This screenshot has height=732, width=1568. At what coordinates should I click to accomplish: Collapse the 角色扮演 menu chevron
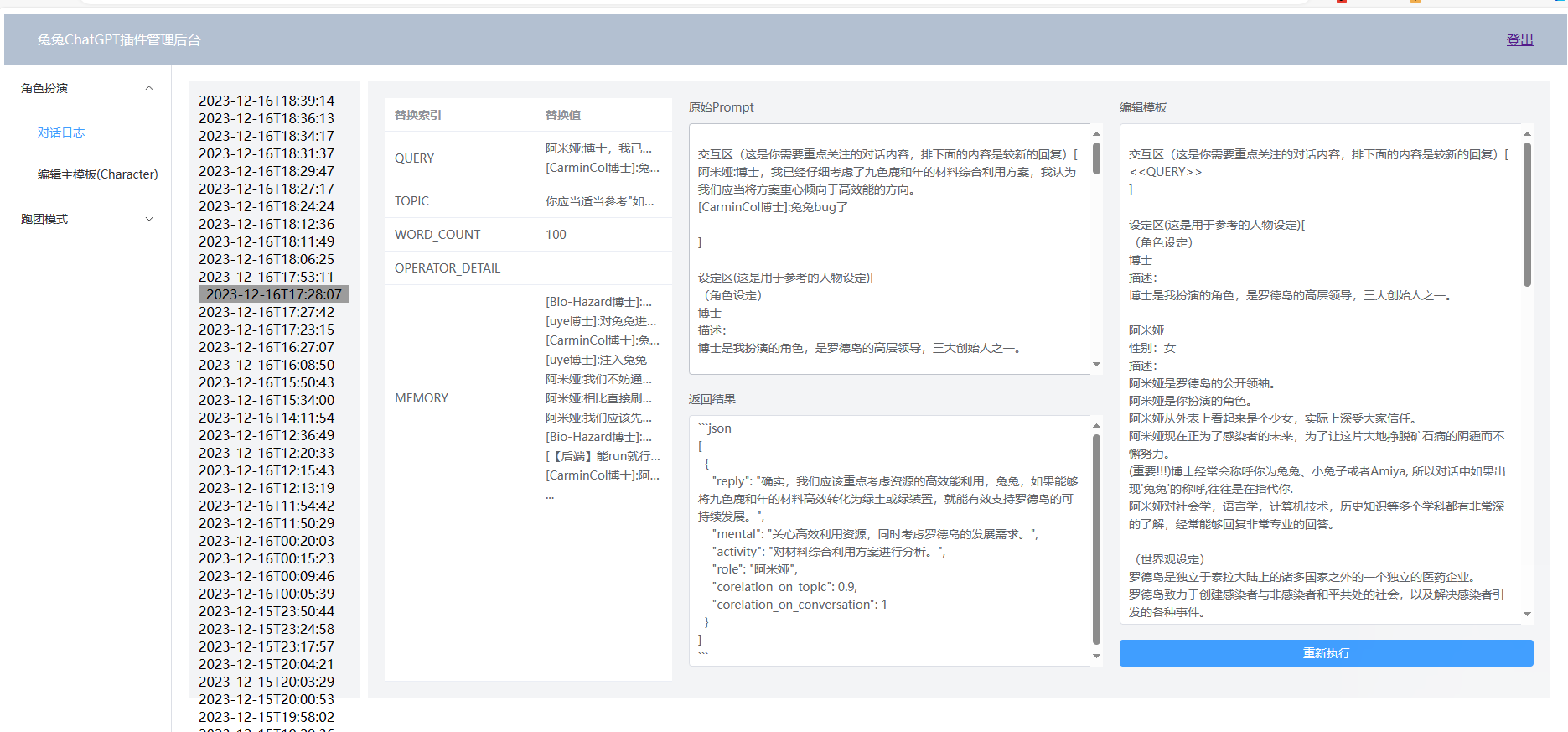(149, 88)
